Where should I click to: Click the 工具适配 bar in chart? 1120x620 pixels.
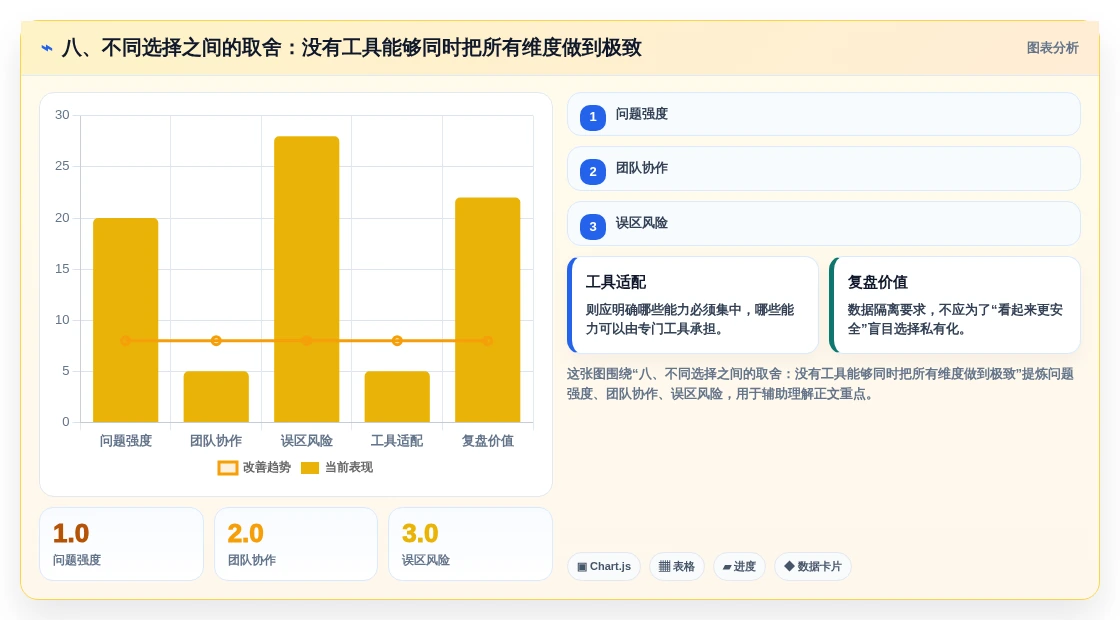(x=397, y=396)
